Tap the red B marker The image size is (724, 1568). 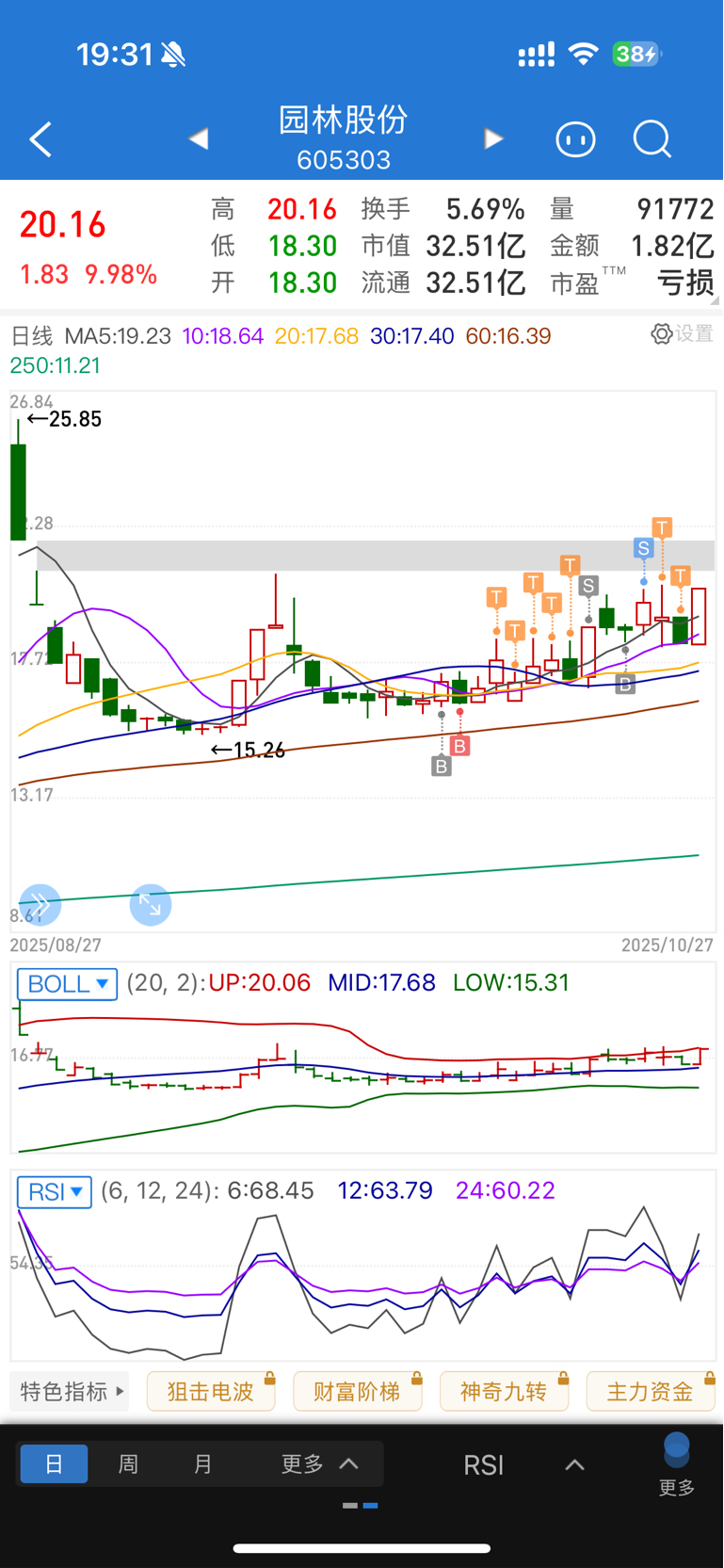(x=459, y=746)
